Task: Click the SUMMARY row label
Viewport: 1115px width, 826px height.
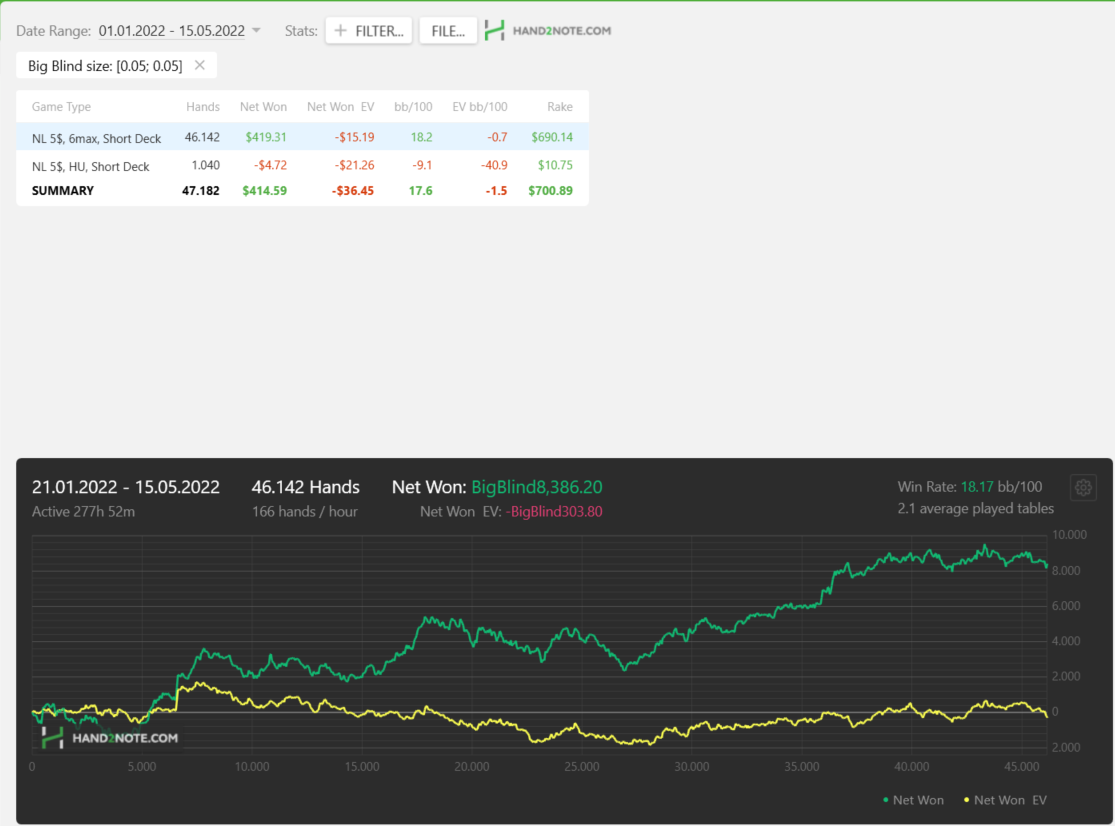Action: tap(63, 191)
